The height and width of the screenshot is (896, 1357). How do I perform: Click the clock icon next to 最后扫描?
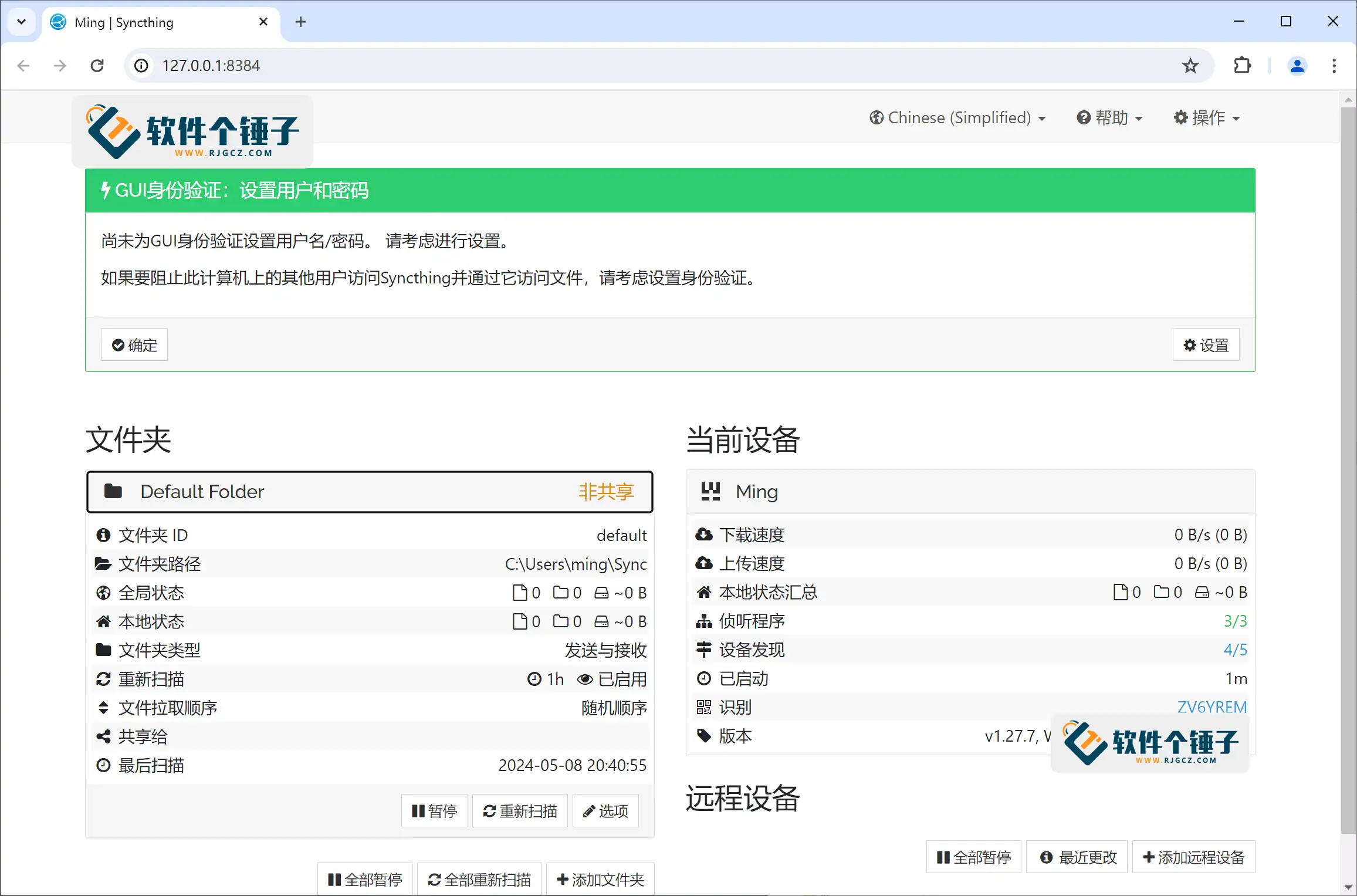[103, 765]
